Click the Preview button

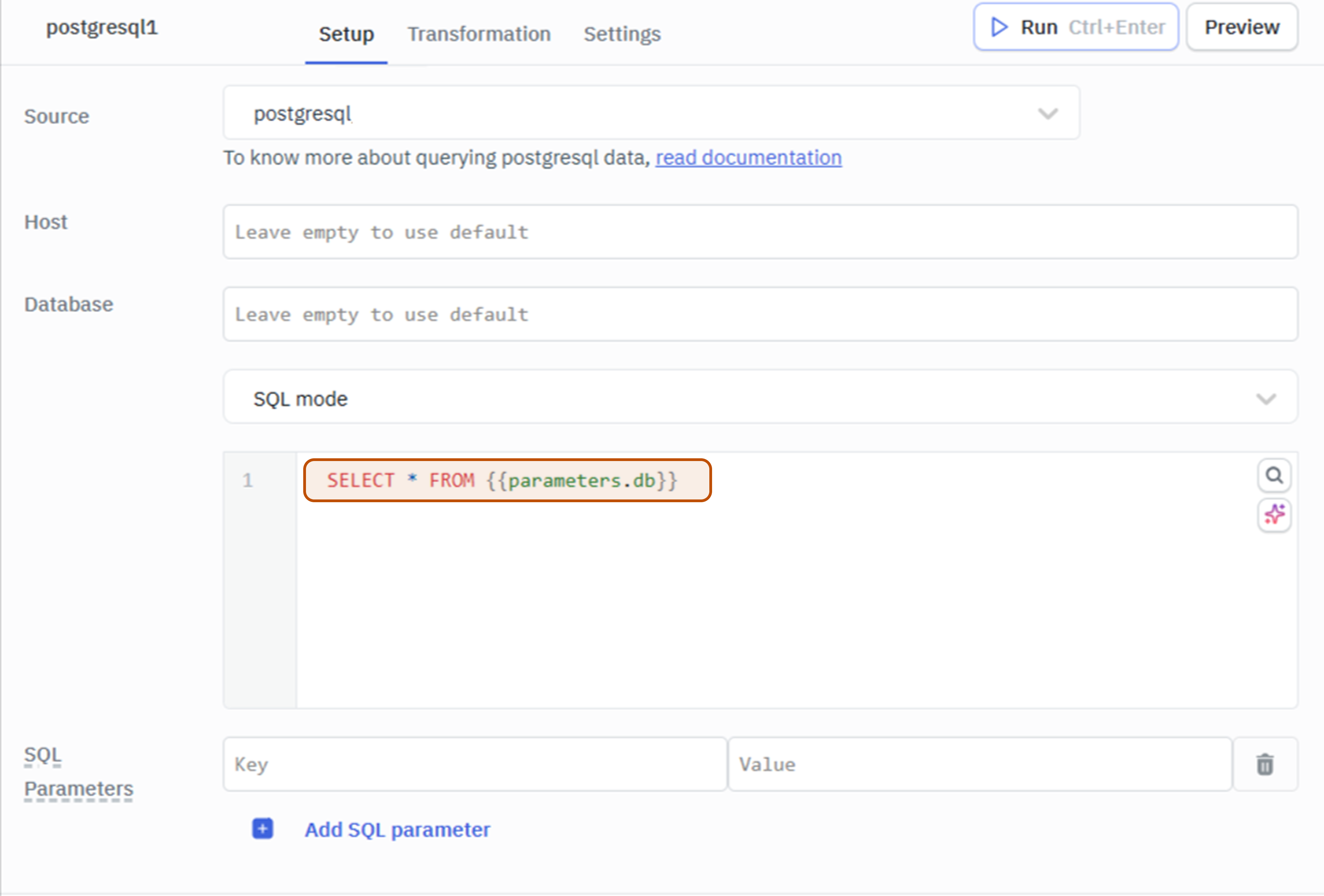tap(1241, 27)
